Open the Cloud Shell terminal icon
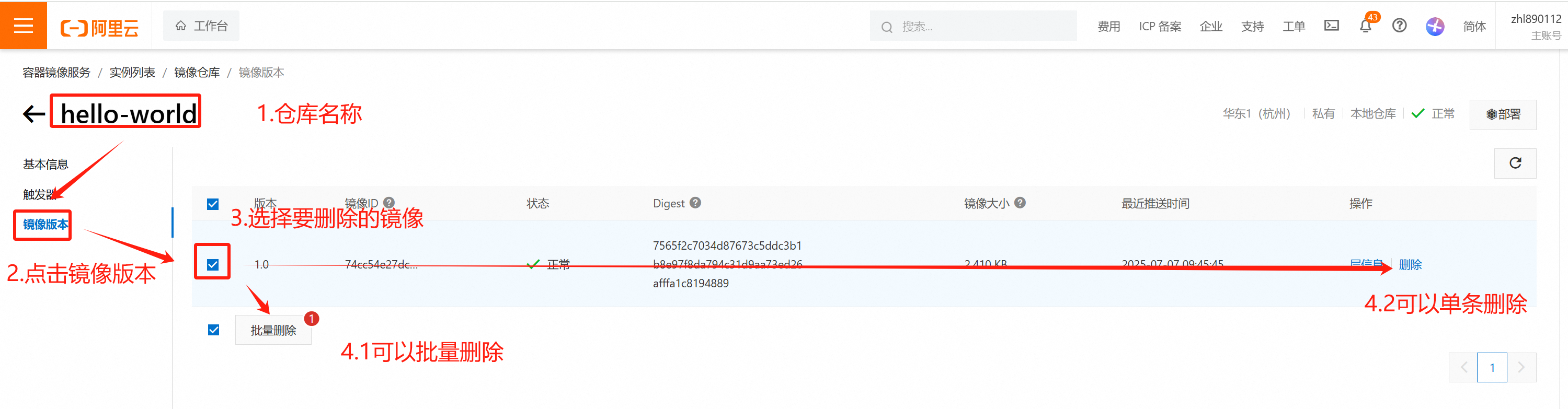 (x=1331, y=26)
